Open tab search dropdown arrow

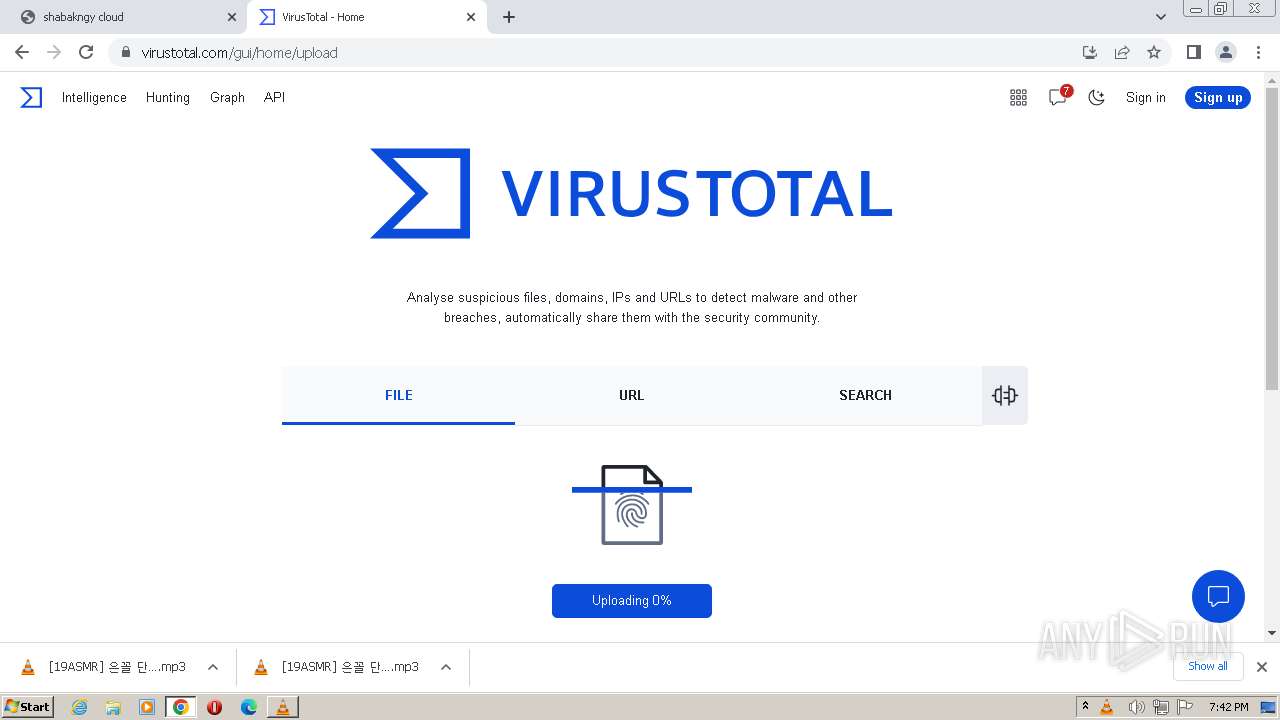tap(1161, 17)
